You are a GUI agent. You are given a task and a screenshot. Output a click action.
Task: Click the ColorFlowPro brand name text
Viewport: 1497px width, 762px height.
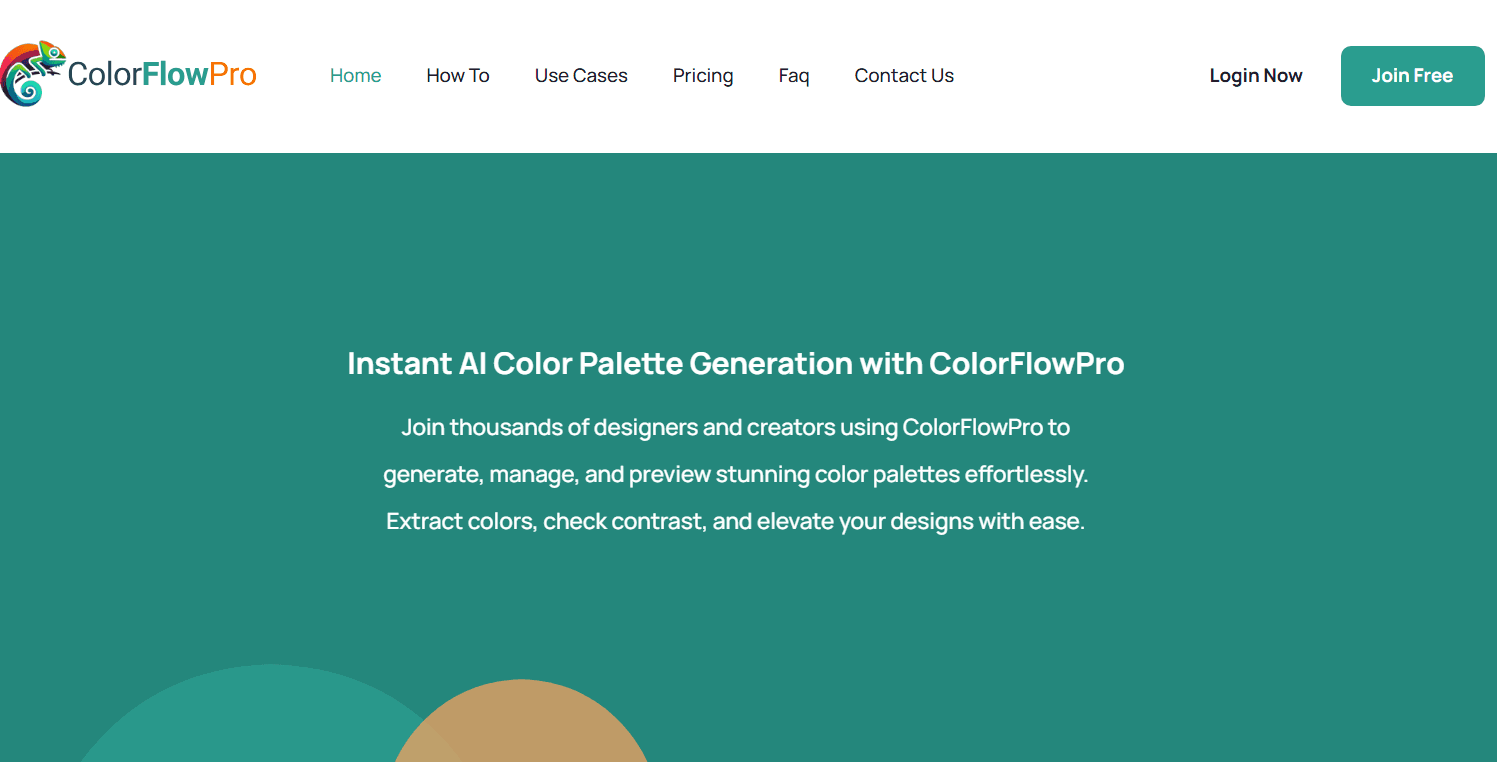click(162, 74)
